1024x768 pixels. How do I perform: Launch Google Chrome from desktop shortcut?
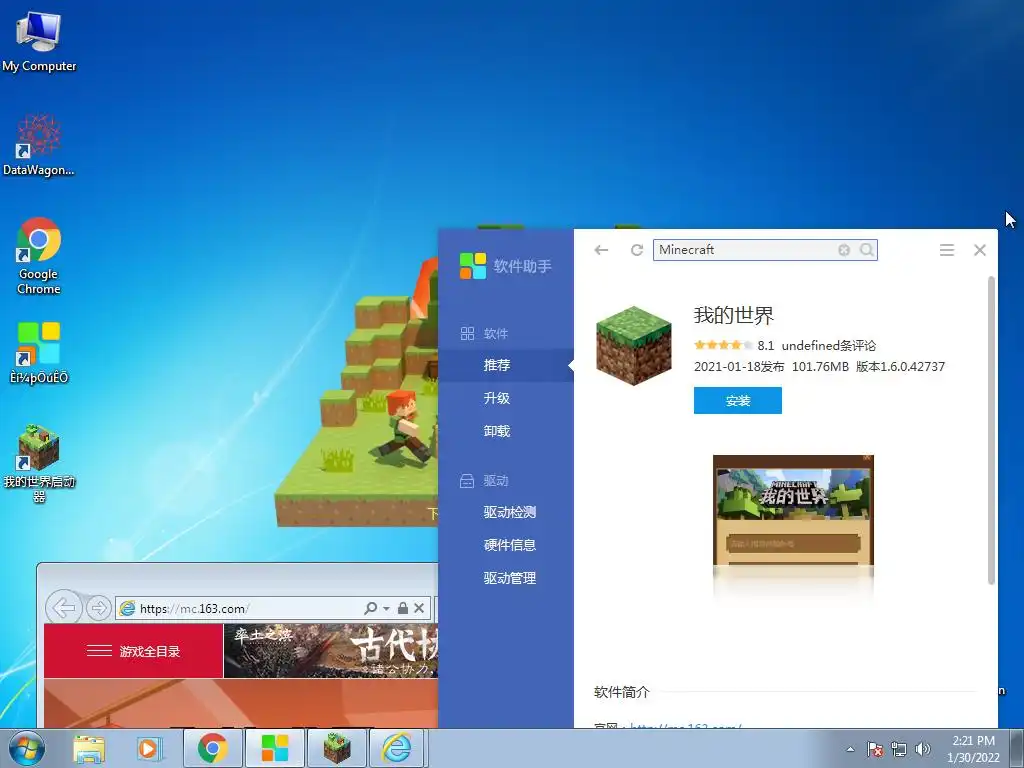[39, 256]
